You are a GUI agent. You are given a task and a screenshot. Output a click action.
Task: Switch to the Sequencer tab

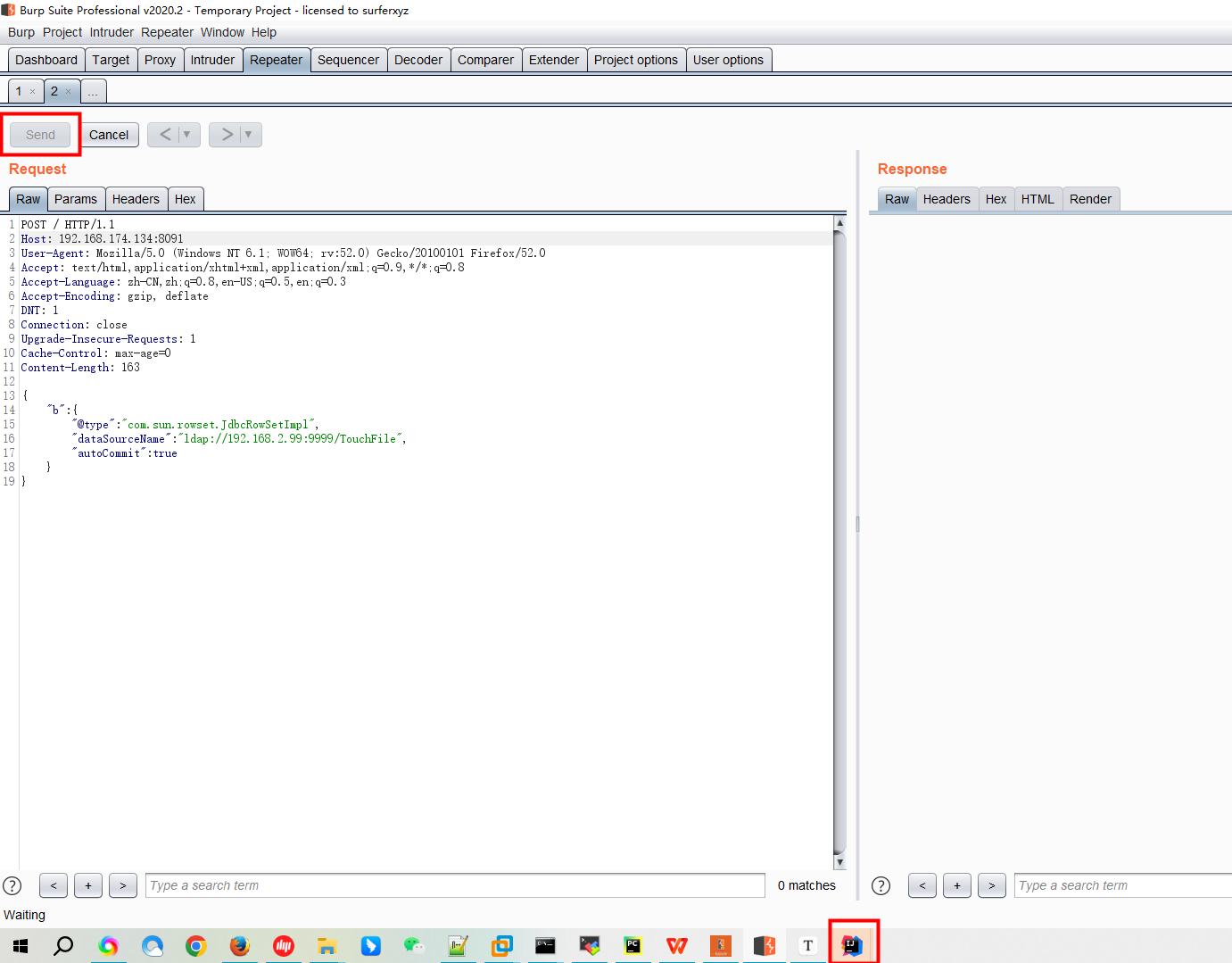348,60
